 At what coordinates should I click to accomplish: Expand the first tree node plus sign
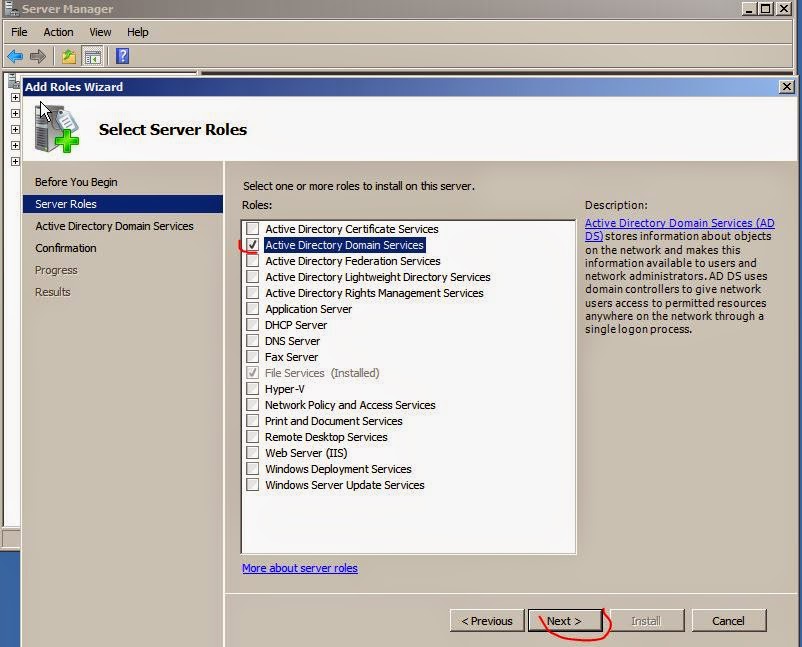point(15,97)
